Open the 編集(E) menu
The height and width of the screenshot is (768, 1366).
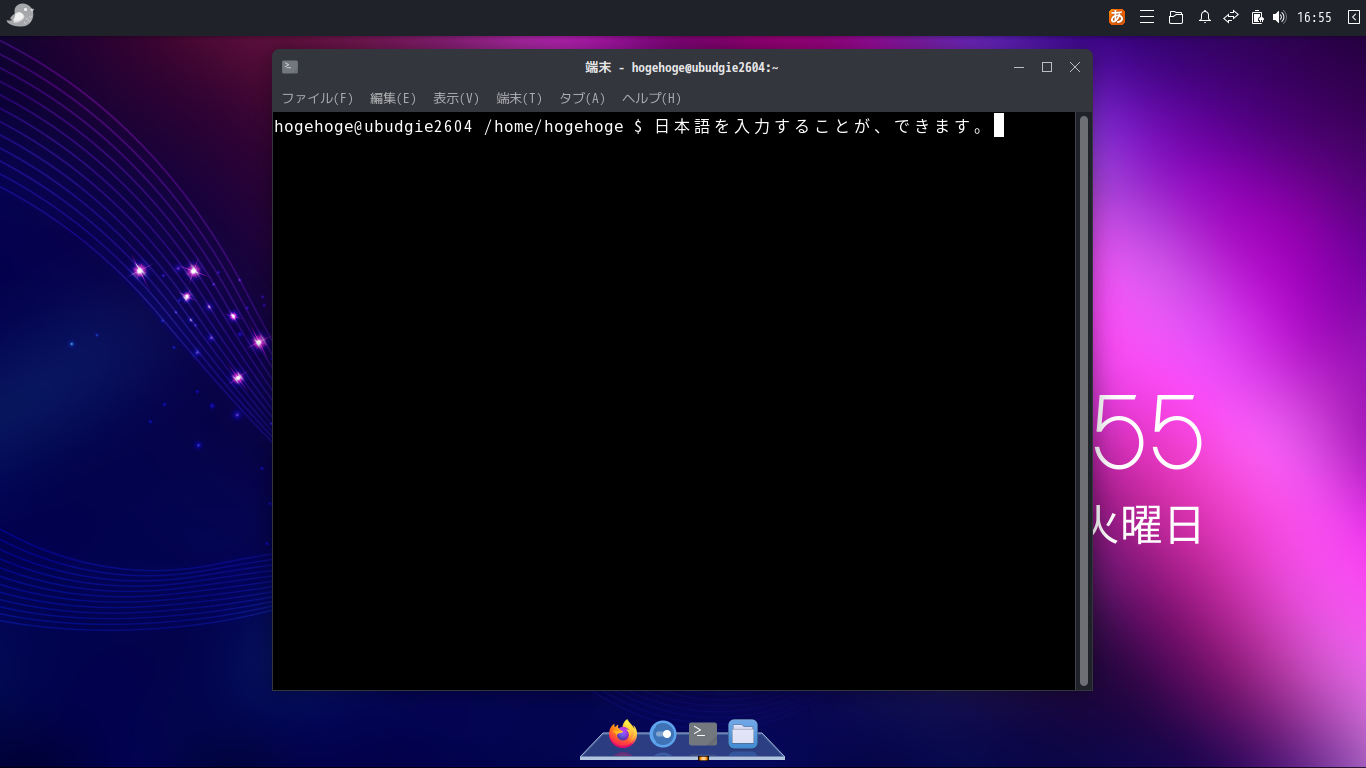(x=393, y=98)
